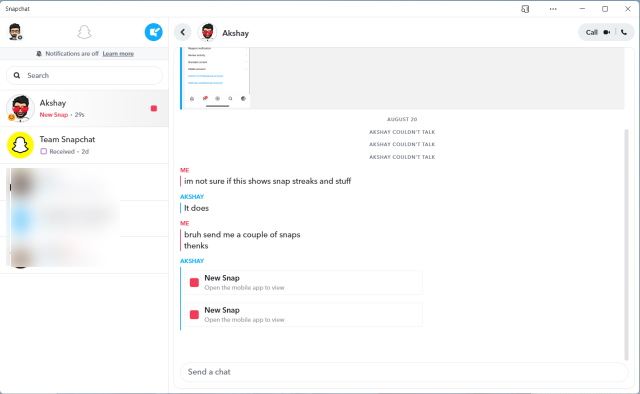Click the snap-to-sidebar window icon

point(525,9)
